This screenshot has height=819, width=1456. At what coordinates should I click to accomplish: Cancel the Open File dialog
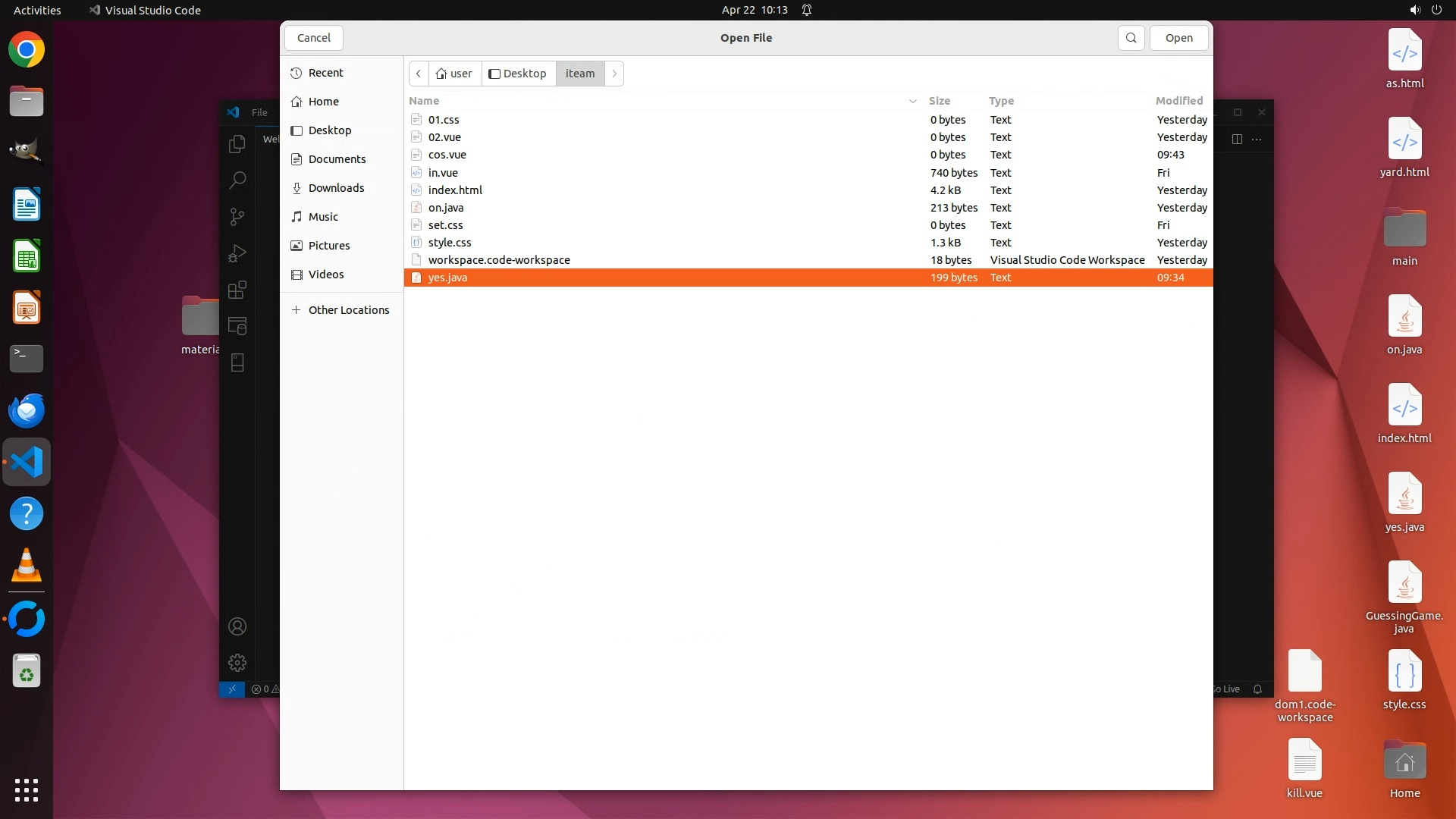pos(313,38)
